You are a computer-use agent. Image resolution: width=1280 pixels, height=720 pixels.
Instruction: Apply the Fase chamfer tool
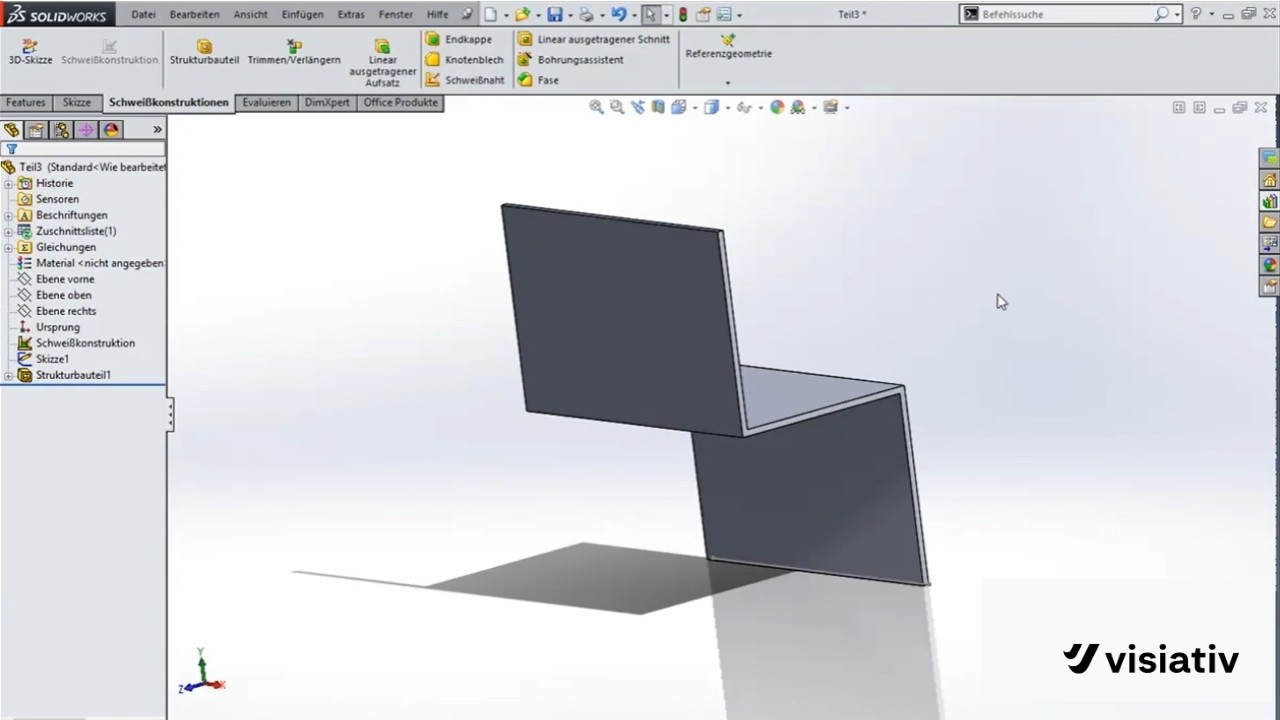click(538, 80)
